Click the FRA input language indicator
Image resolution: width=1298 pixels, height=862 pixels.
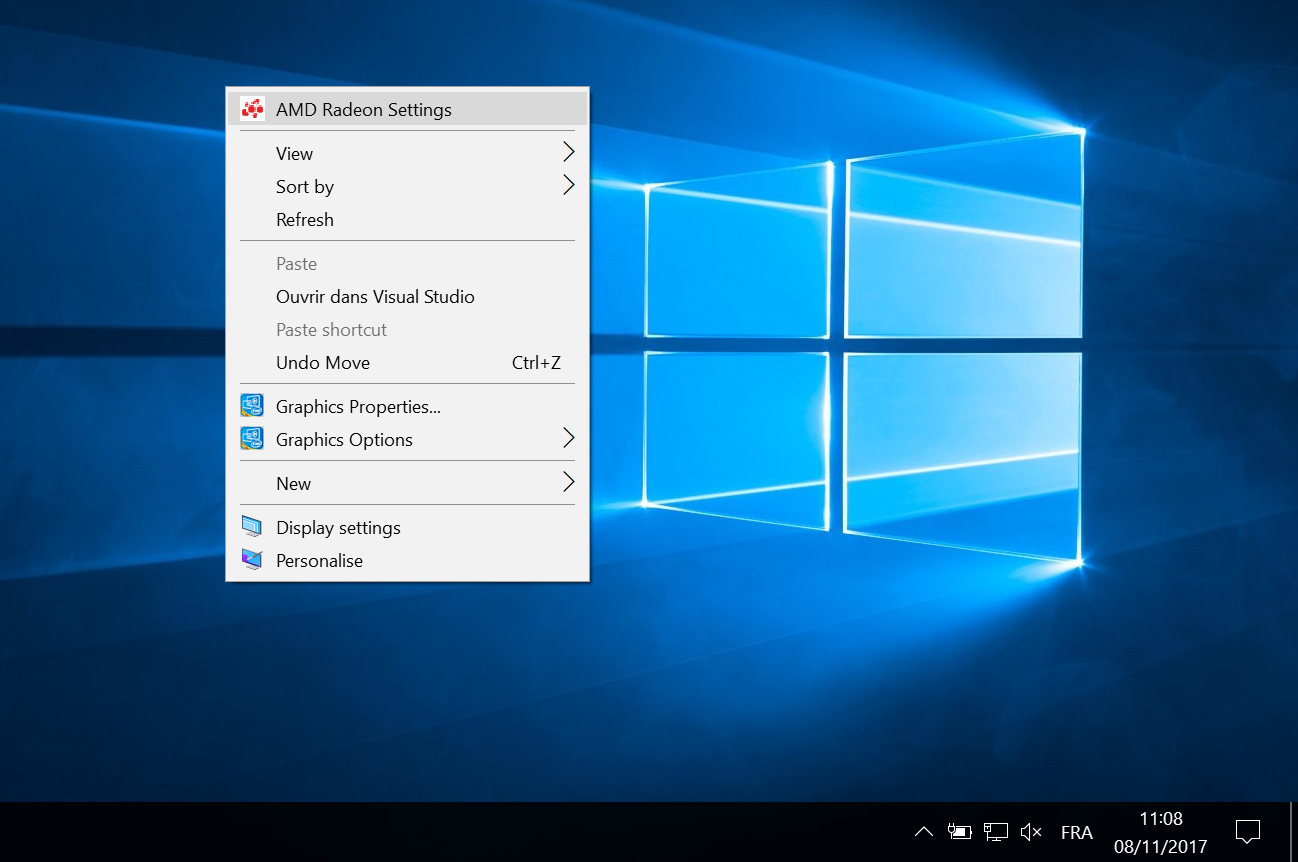pos(1076,832)
